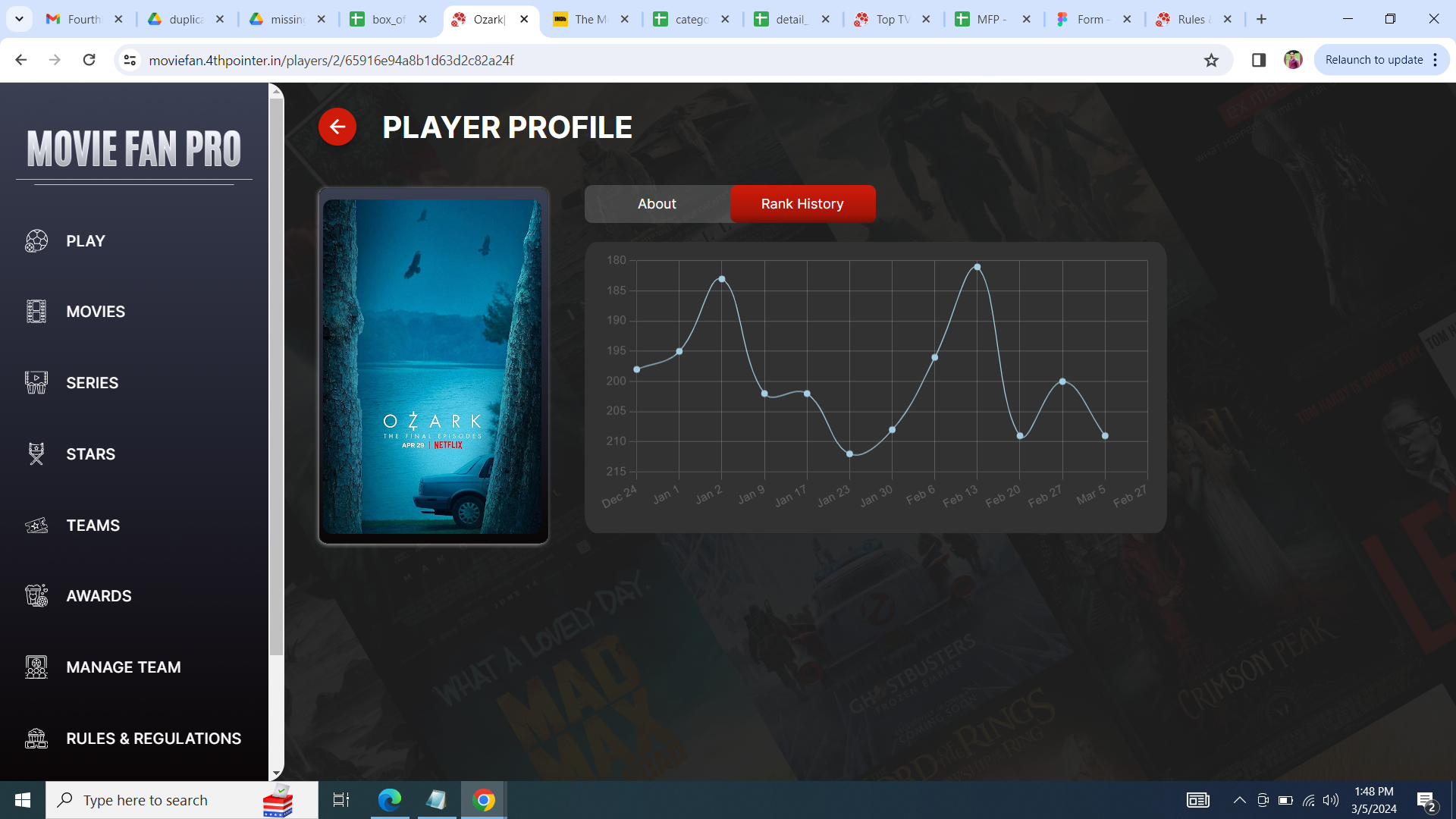Select TEAMS menu entry
This screenshot has height=819, width=1456.
pyautogui.click(x=93, y=526)
